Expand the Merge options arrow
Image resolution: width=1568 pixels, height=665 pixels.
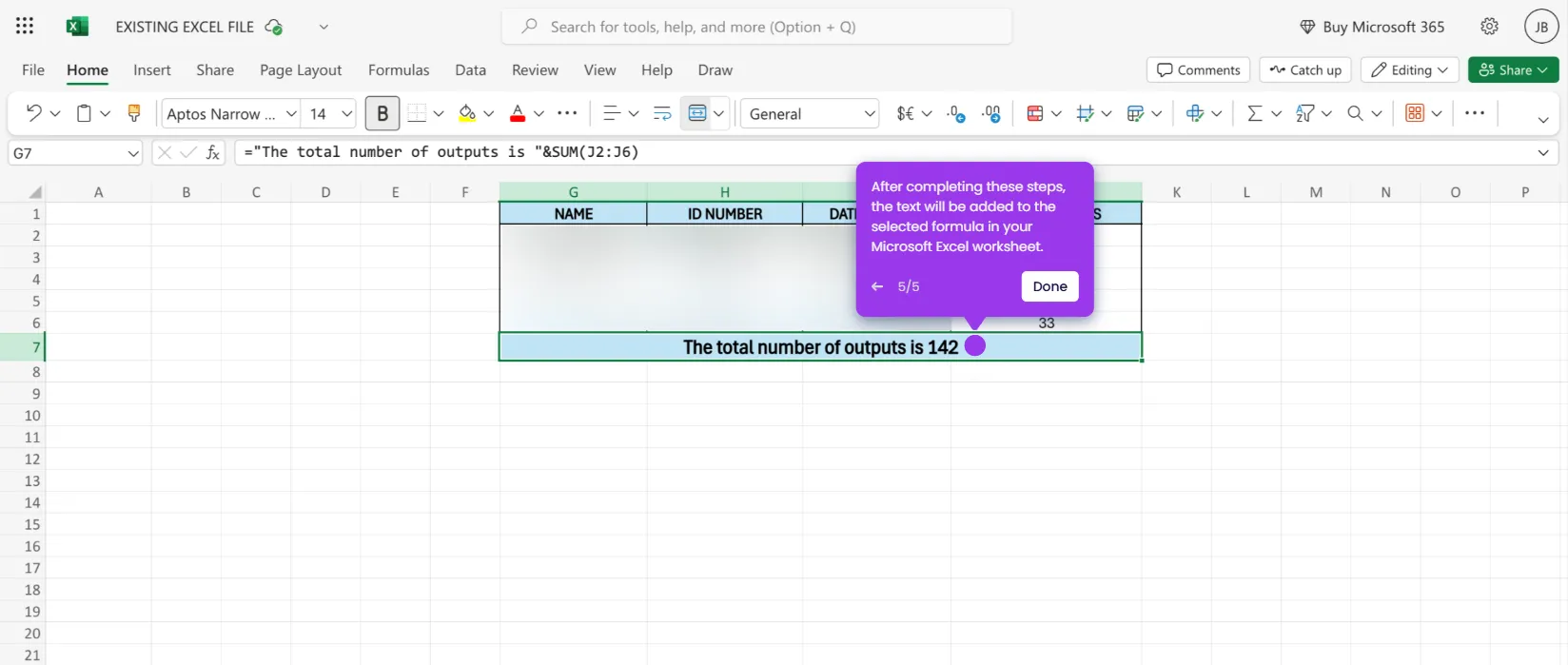tap(718, 113)
